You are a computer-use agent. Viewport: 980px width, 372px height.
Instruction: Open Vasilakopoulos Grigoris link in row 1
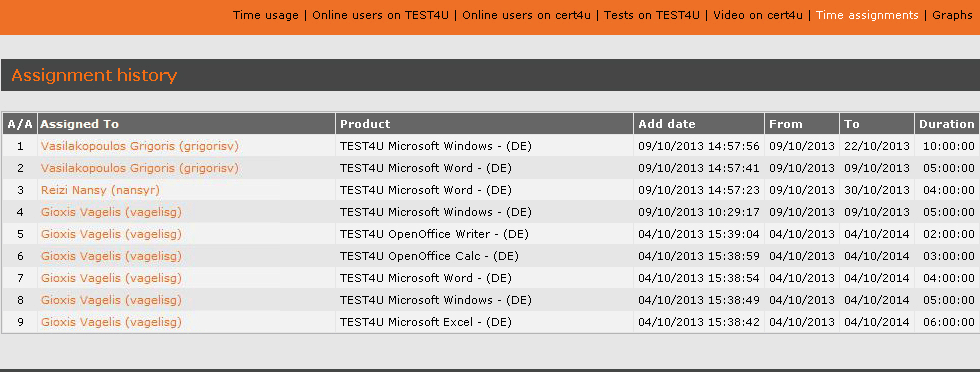[140, 146]
